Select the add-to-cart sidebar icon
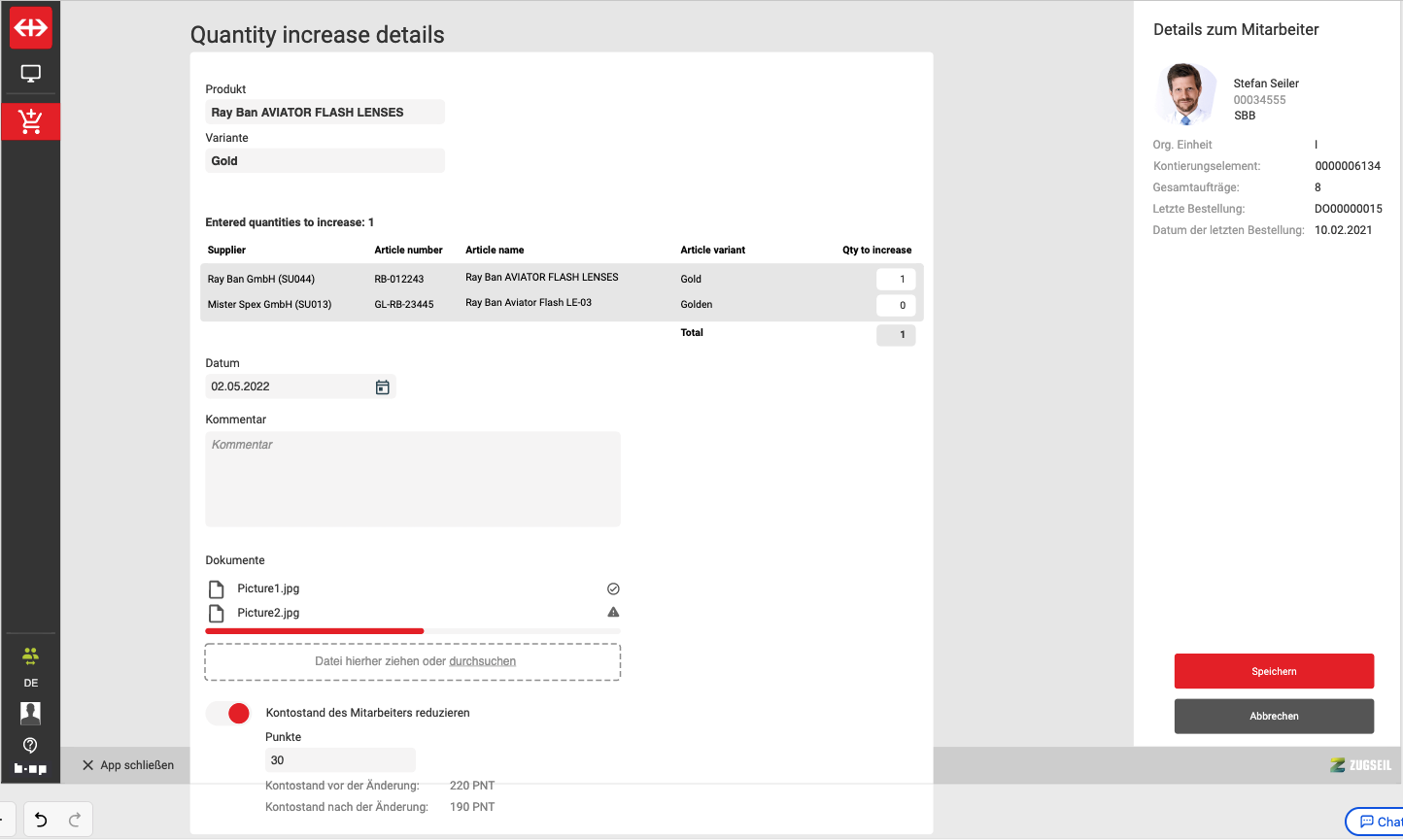Viewport: 1403px width, 840px height. (x=30, y=121)
